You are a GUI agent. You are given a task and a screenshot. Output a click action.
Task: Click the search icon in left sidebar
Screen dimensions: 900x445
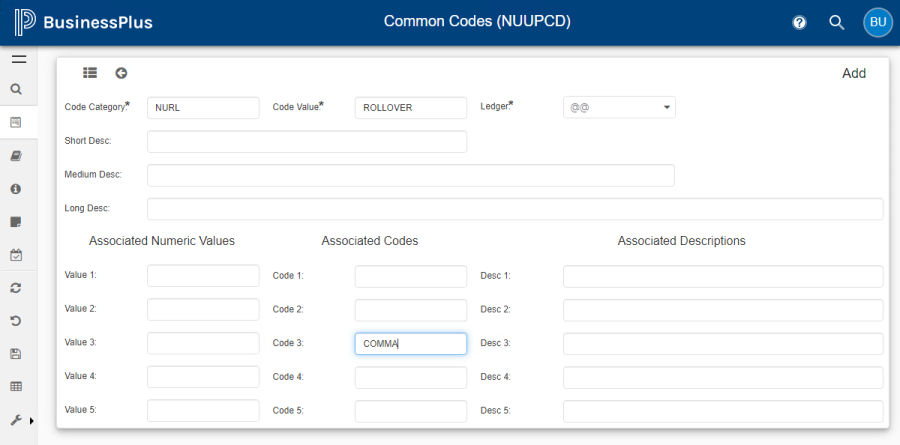(x=16, y=89)
